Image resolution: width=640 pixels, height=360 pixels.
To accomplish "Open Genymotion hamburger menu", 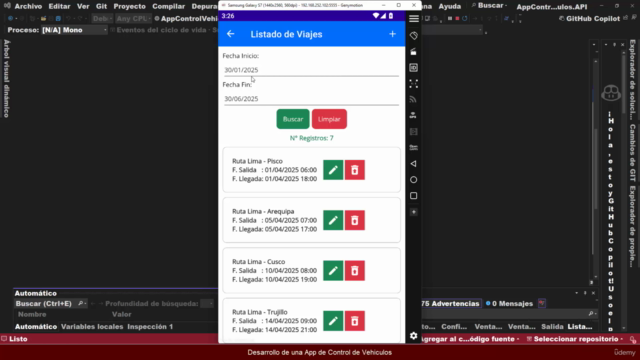I will click(x=413, y=19).
